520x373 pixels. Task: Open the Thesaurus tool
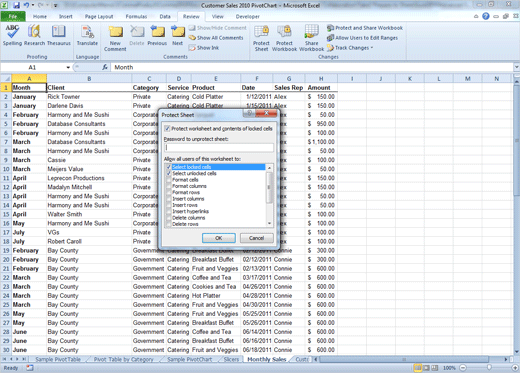tap(59, 35)
